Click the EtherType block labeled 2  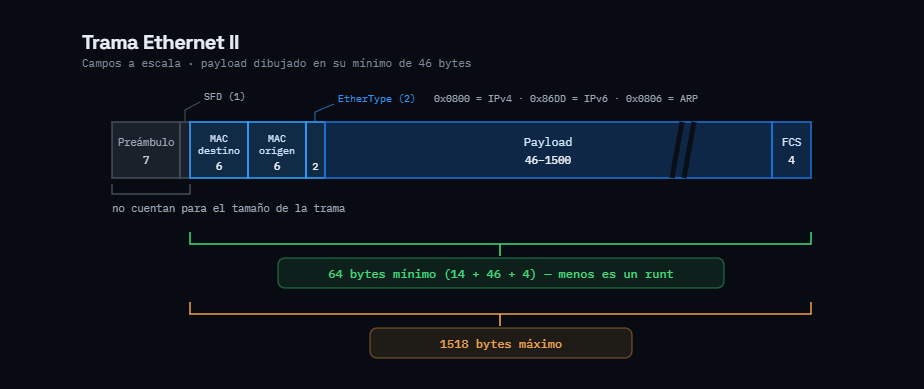[315, 150]
